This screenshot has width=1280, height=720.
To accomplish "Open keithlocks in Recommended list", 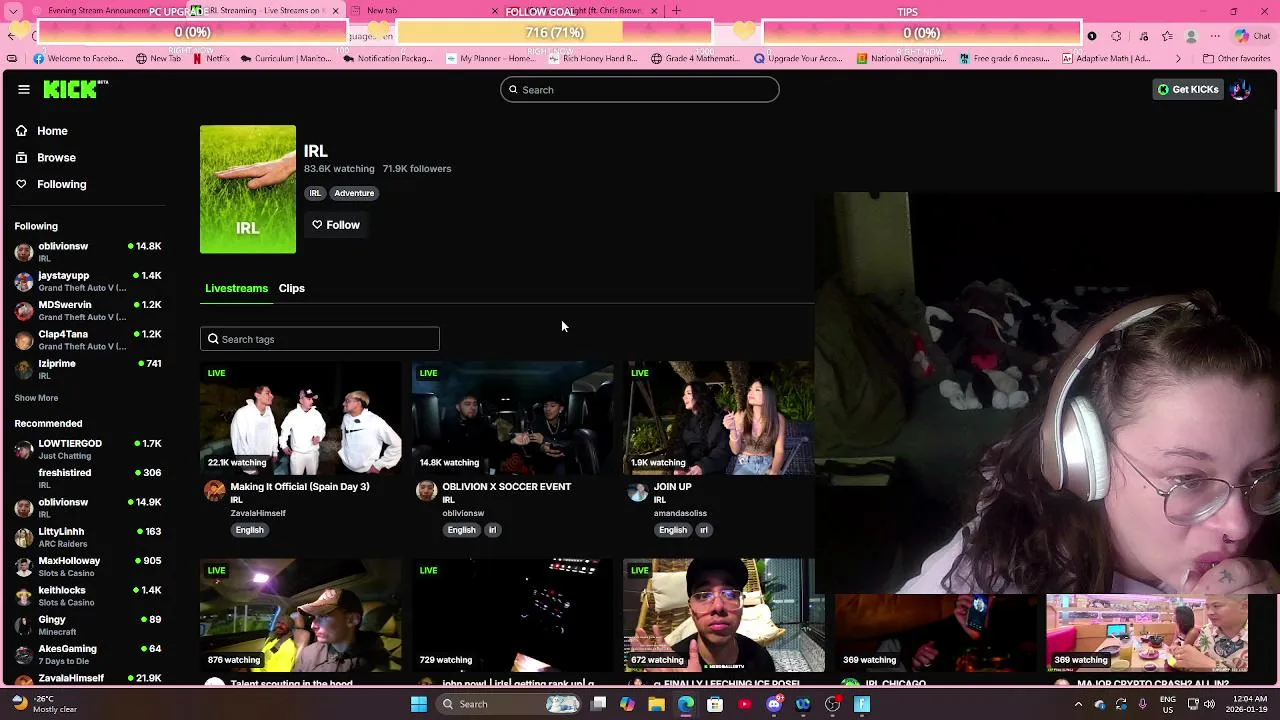I will point(88,596).
